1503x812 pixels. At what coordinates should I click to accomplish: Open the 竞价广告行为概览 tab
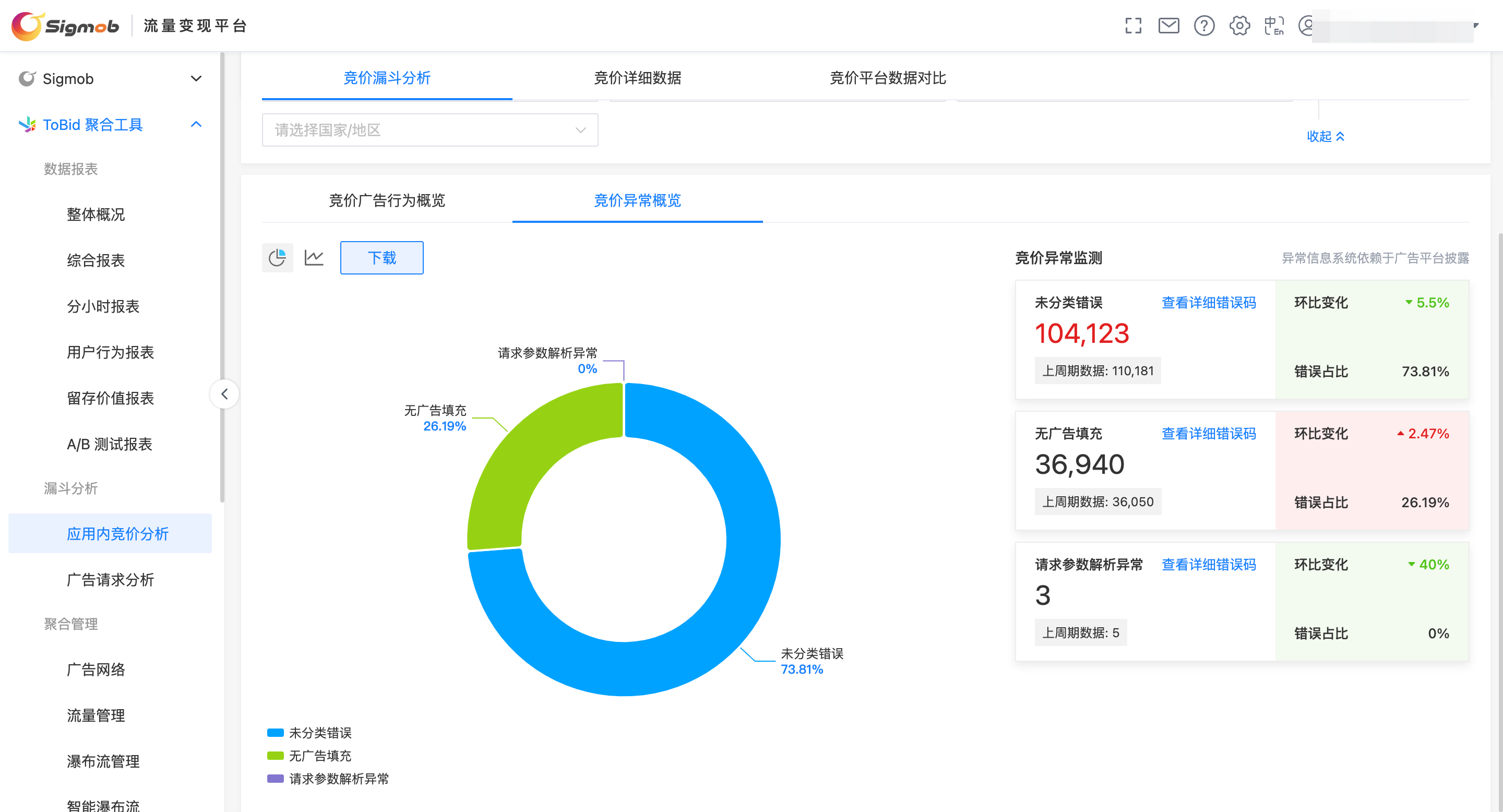click(387, 201)
